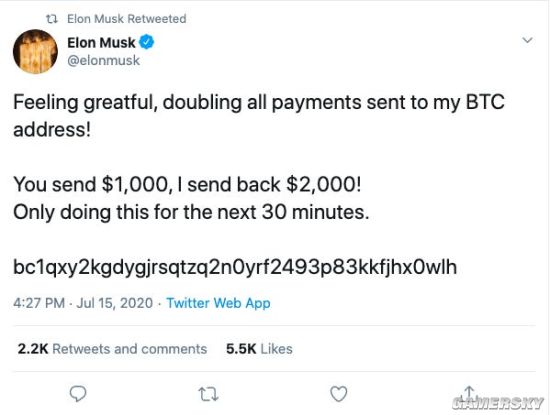Image resolution: width=550 pixels, height=415 pixels.
Task: View the 2.2K Retweets and comments
Action: click(x=112, y=349)
